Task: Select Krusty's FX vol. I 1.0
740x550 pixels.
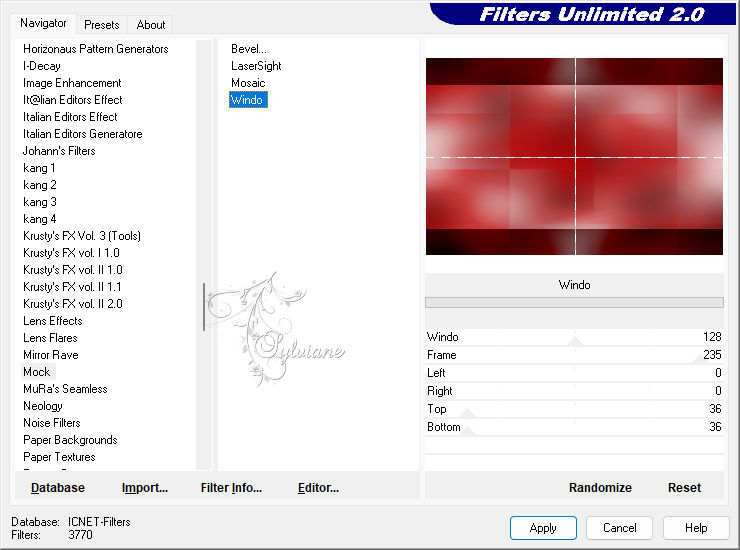Action: pyautogui.click(x=71, y=253)
